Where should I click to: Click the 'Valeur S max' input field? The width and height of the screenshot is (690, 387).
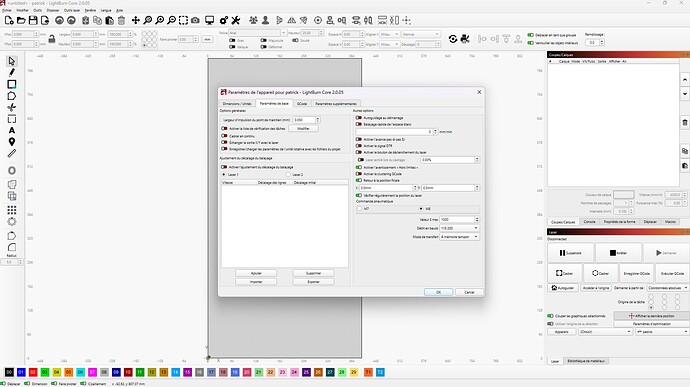click(459, 219)
